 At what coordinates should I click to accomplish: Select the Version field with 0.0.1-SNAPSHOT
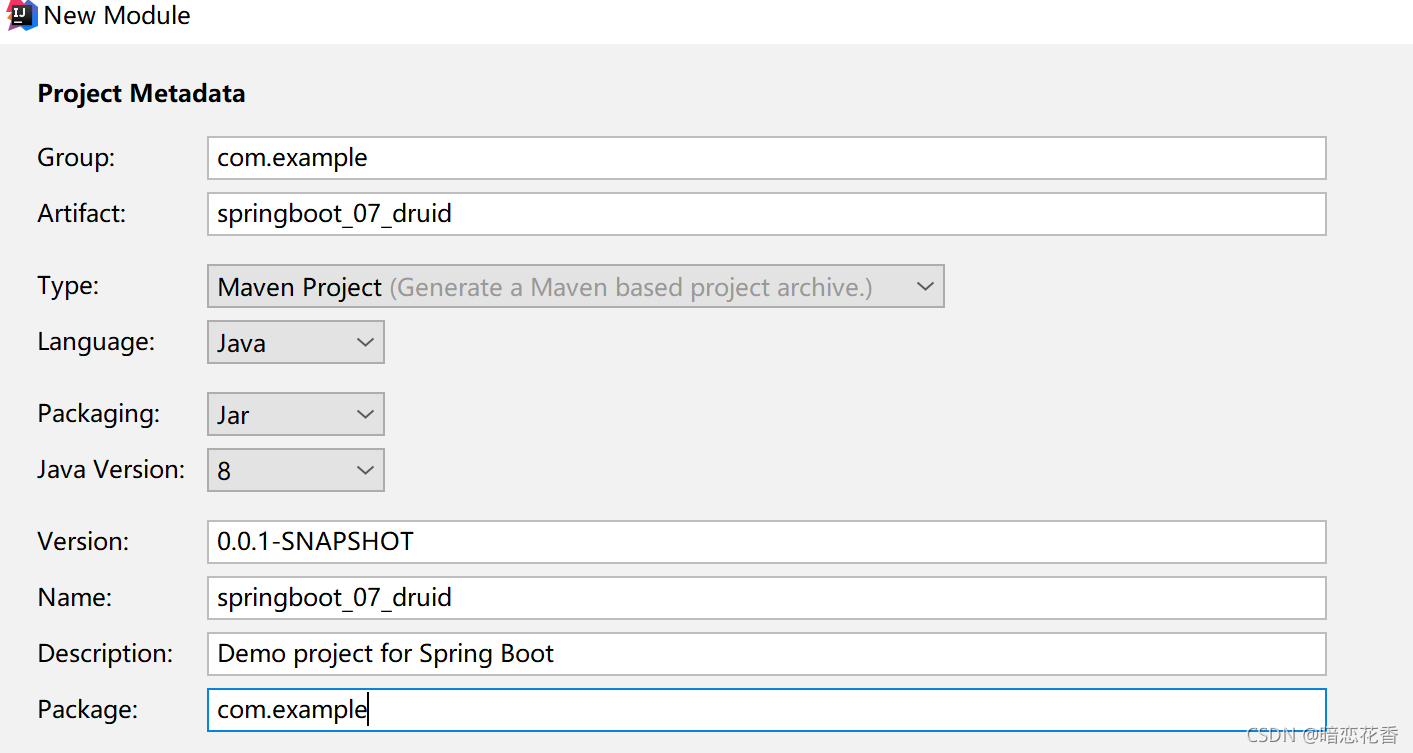(x=766, y=542)
